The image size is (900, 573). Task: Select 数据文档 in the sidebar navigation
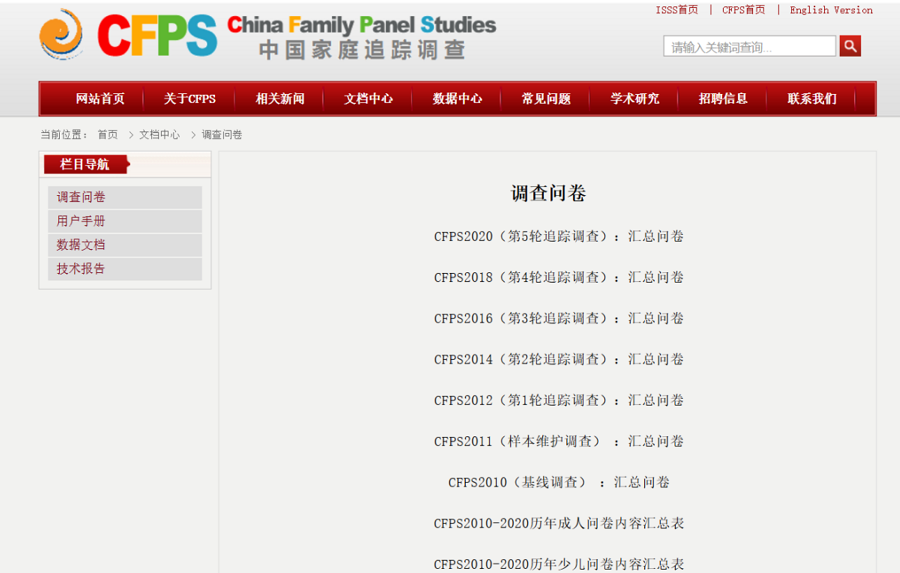tap(125, 245)
